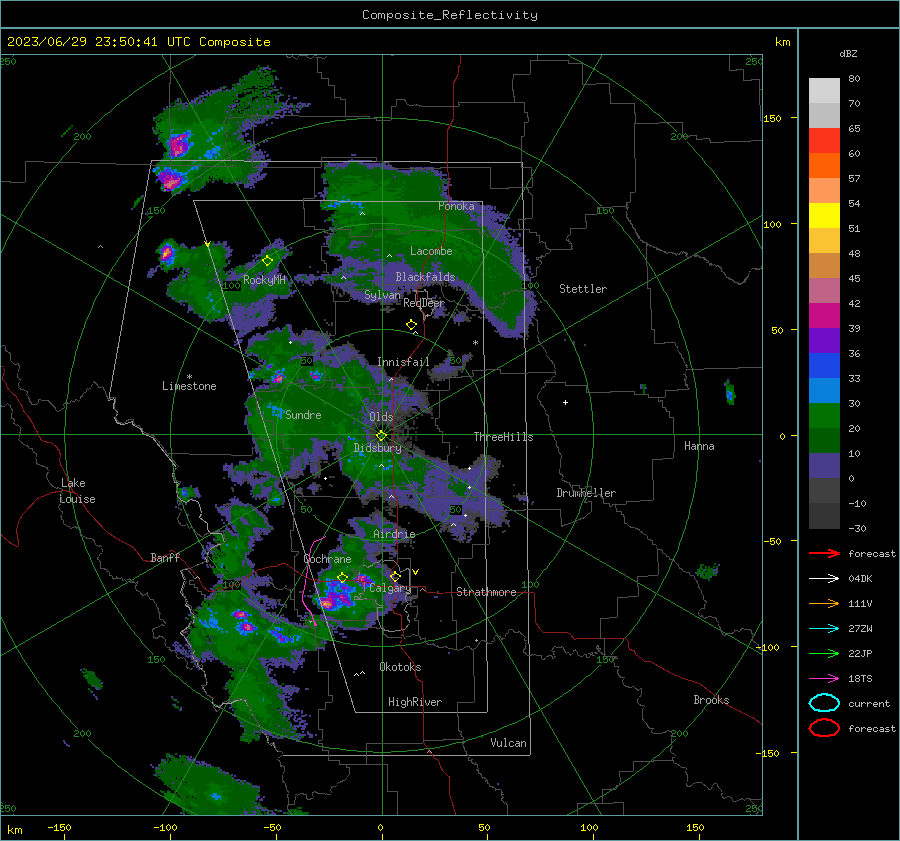Click the yellow diamond marker below RedDeer
900x841 pixels.
[411, 325]
